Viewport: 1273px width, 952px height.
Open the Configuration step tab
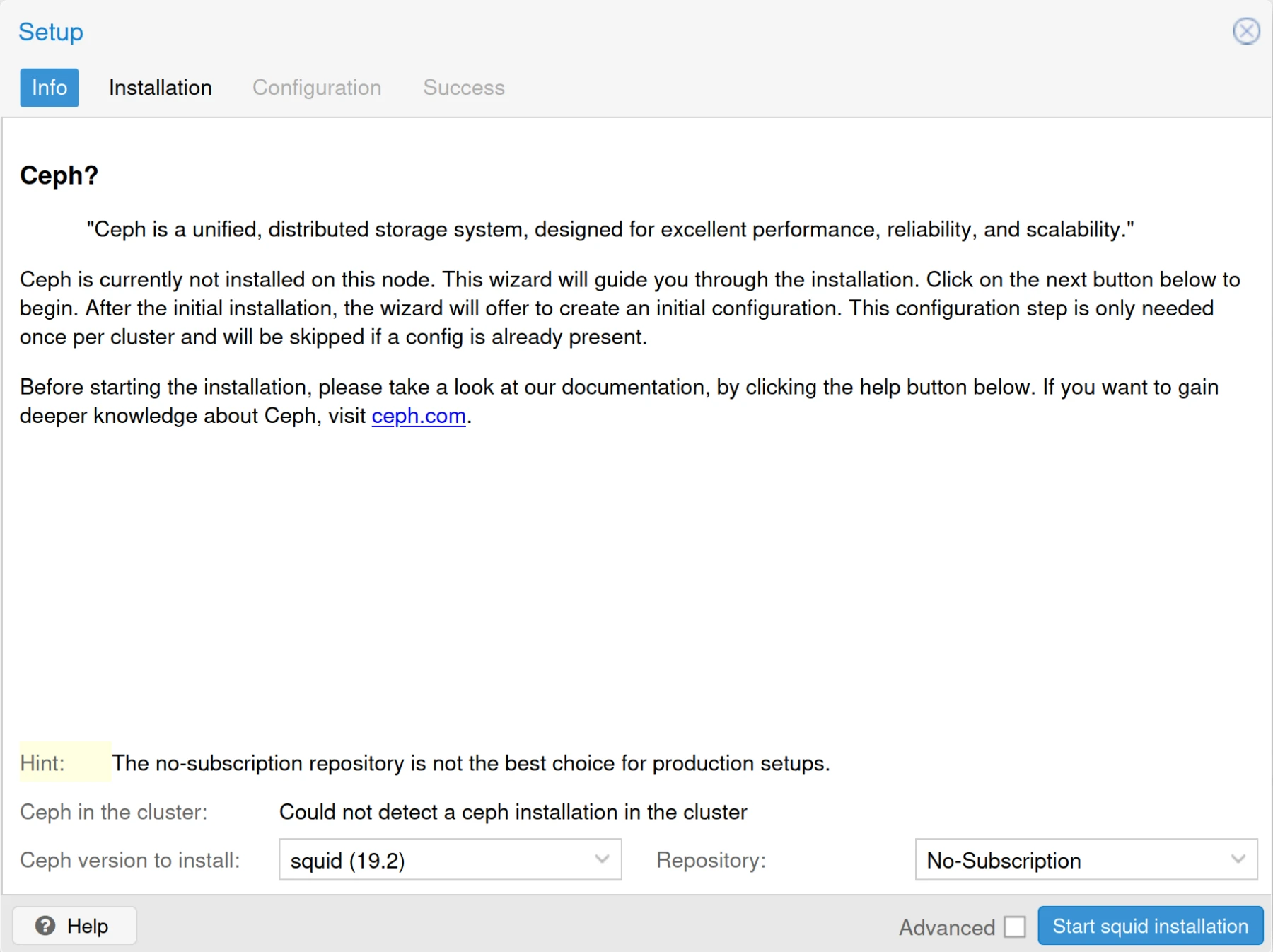point(317,88)
